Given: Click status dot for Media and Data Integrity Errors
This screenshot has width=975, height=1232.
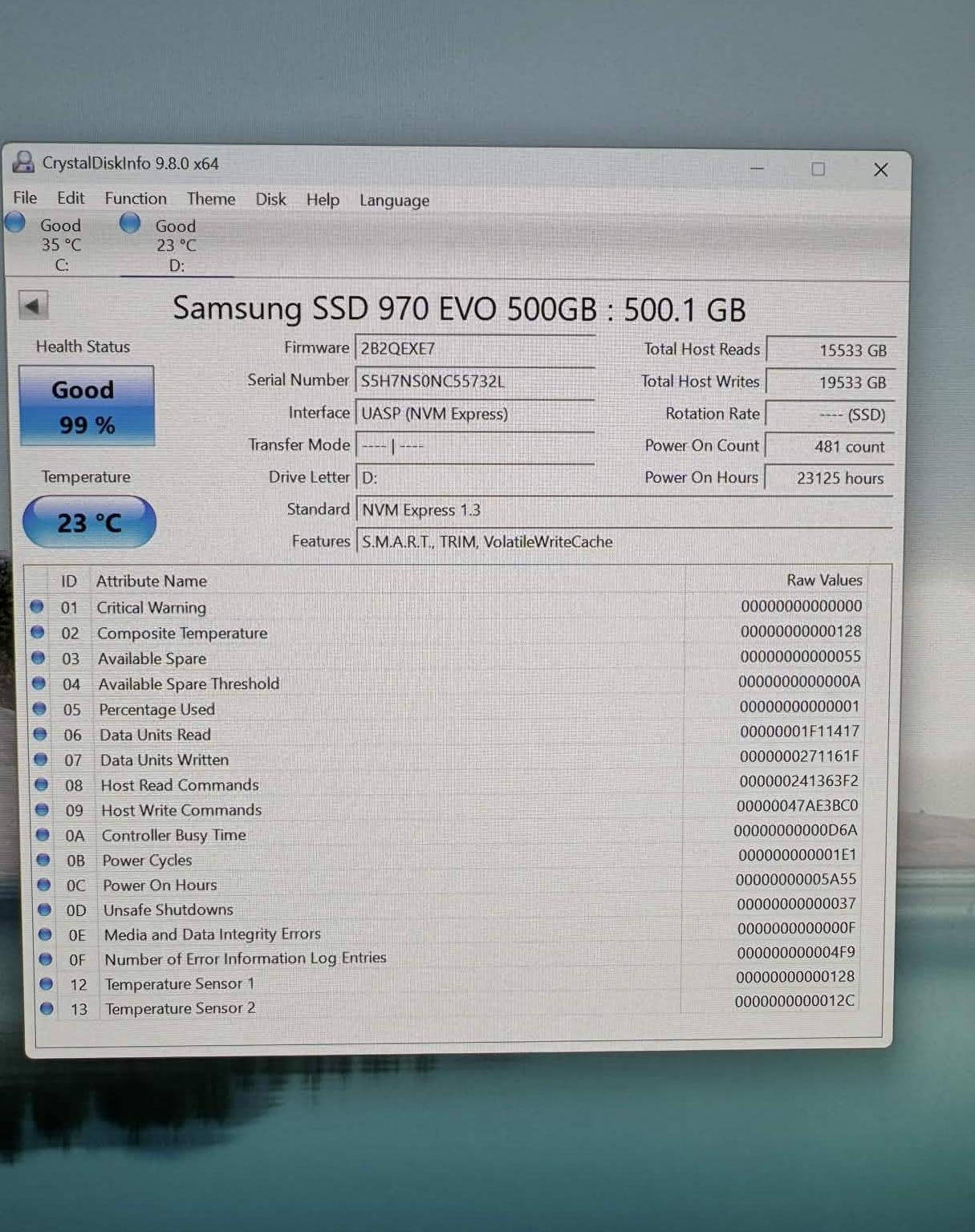Looking at the screenshot, I should coord(45,935).
